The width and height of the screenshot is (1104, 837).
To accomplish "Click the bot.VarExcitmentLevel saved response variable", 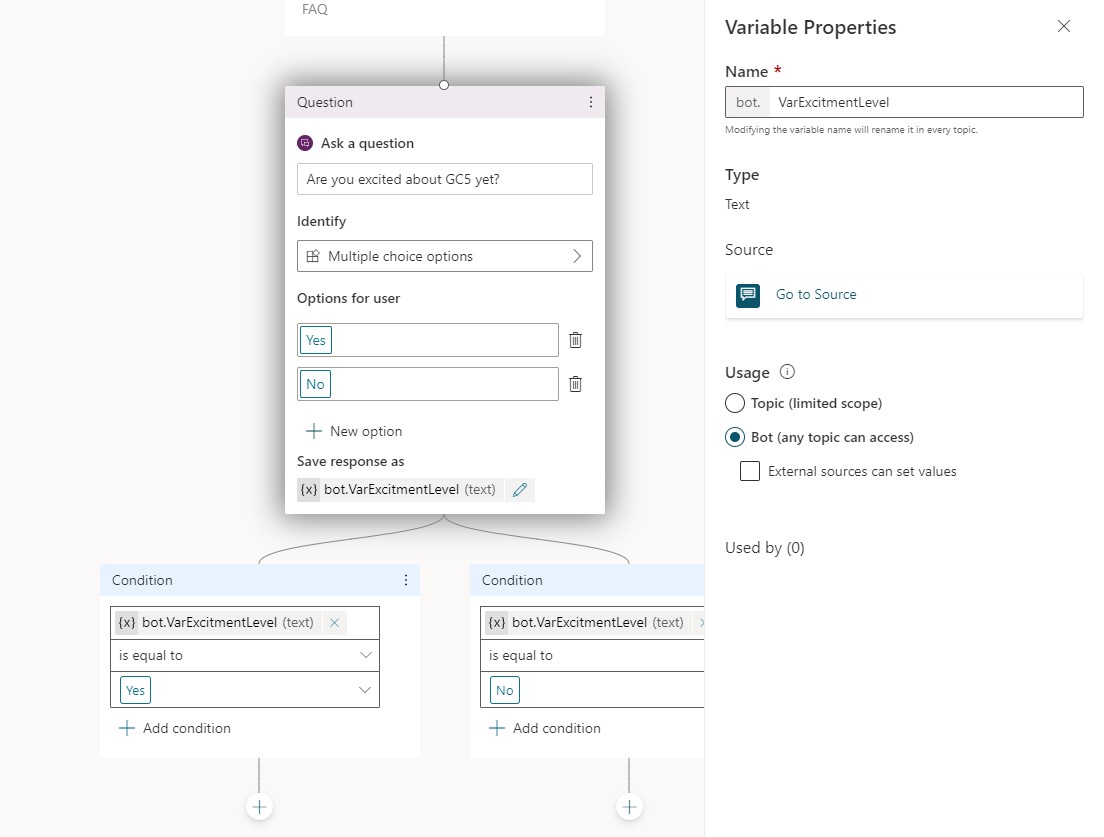I will pyautogui.click(x=401, y=489).
